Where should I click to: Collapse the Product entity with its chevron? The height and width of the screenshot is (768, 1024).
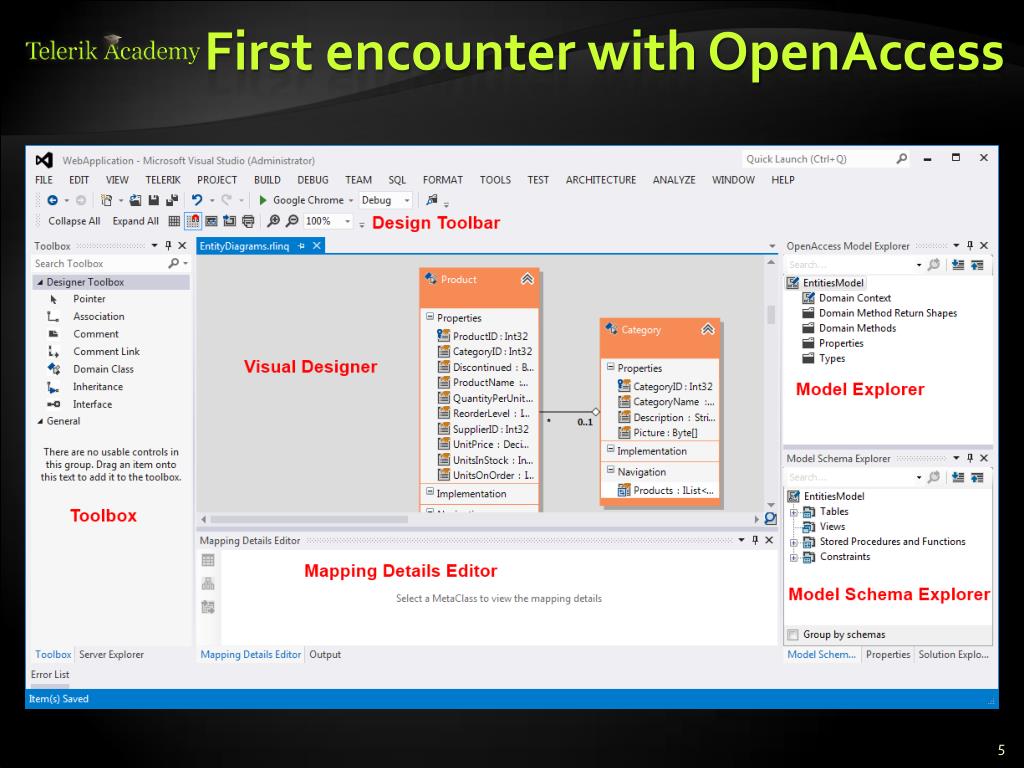527,280
